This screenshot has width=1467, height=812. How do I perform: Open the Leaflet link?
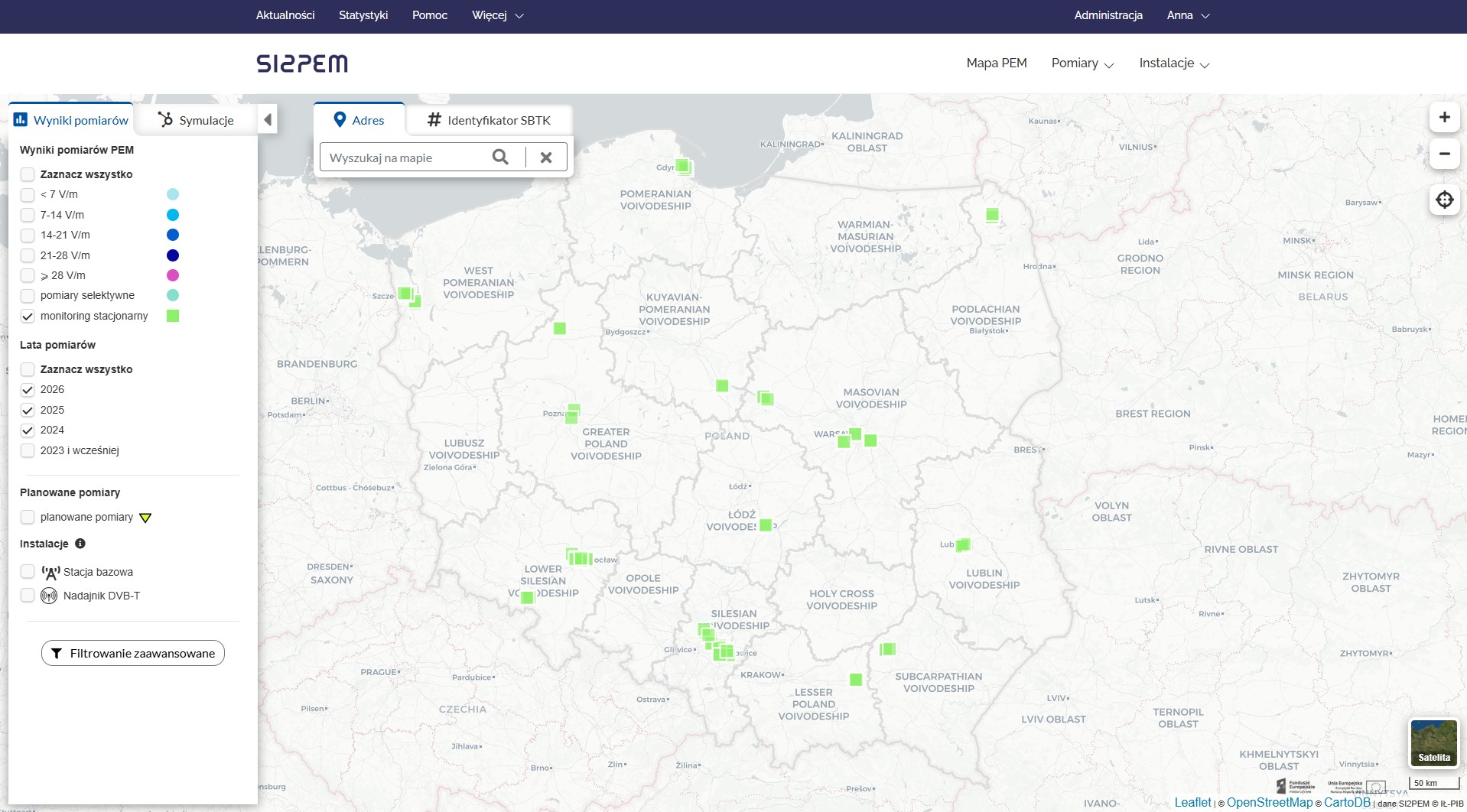1192,802
